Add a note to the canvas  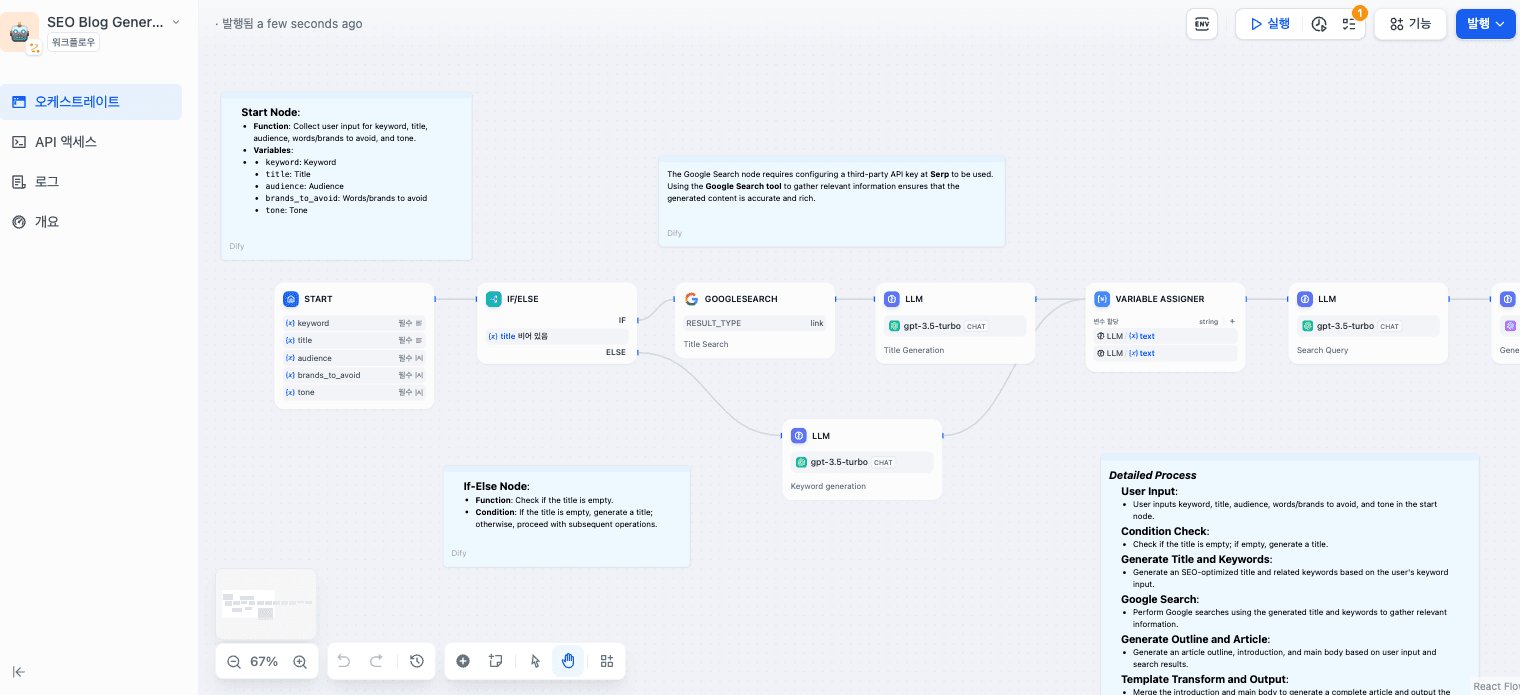(495, 661)
